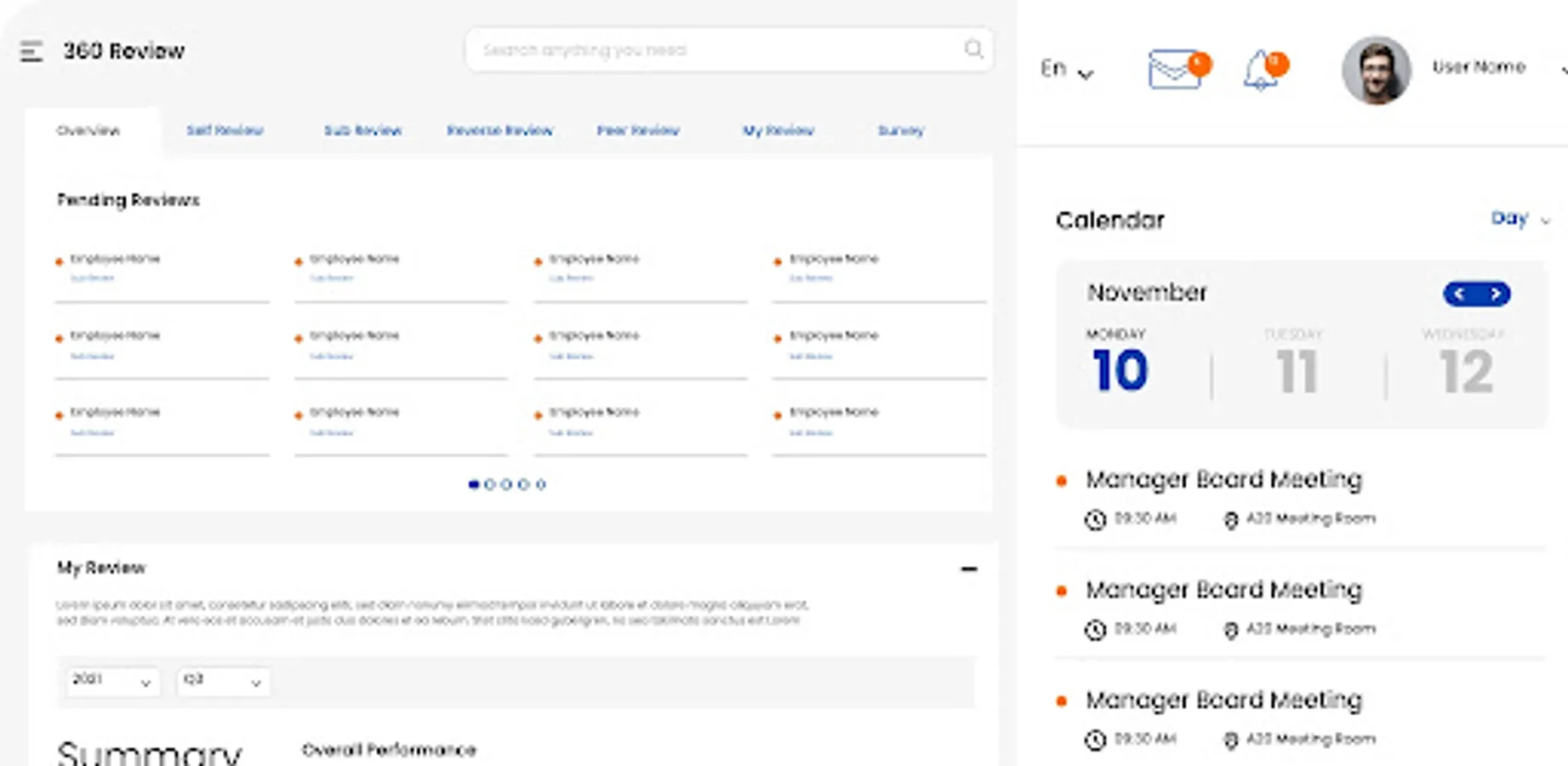
Task: Go to next calendar day arrow
Action: click(x=1495, y=294)
